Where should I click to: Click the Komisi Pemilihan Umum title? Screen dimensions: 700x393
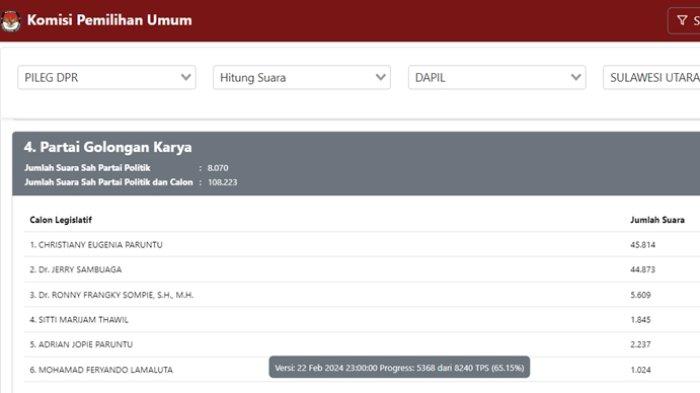(x=109, y=20)
